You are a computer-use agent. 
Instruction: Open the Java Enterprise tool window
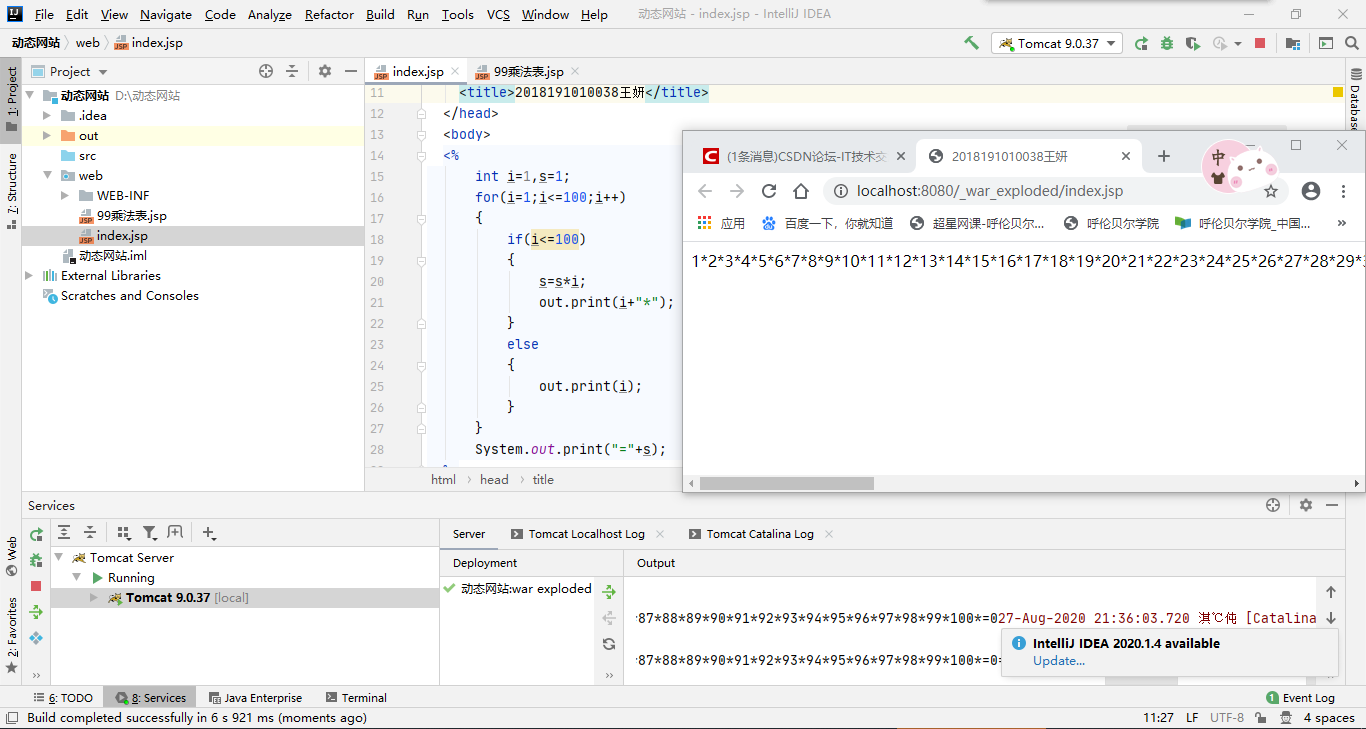click(255, 697)
